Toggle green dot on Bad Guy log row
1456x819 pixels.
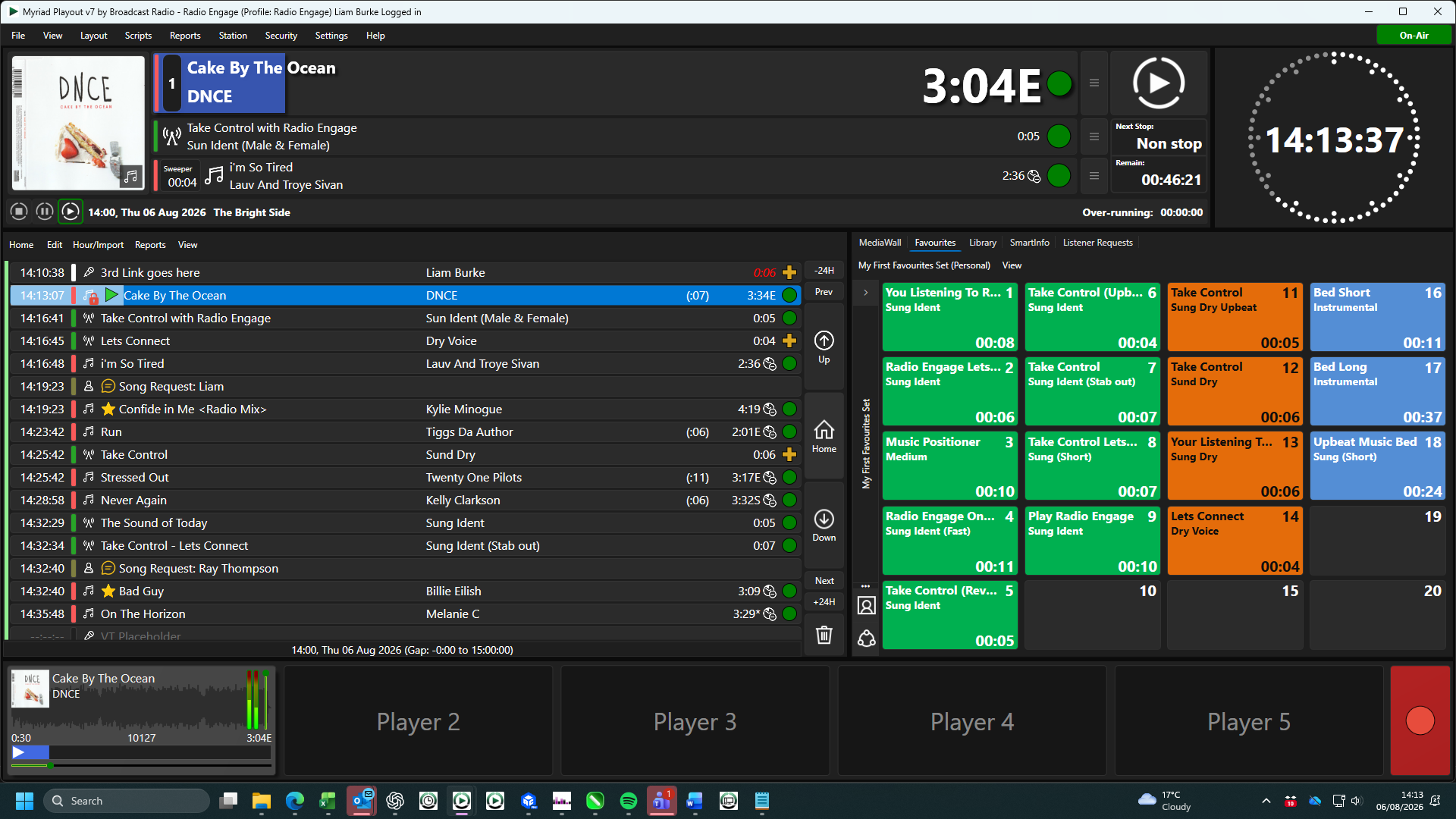point(789,591)
